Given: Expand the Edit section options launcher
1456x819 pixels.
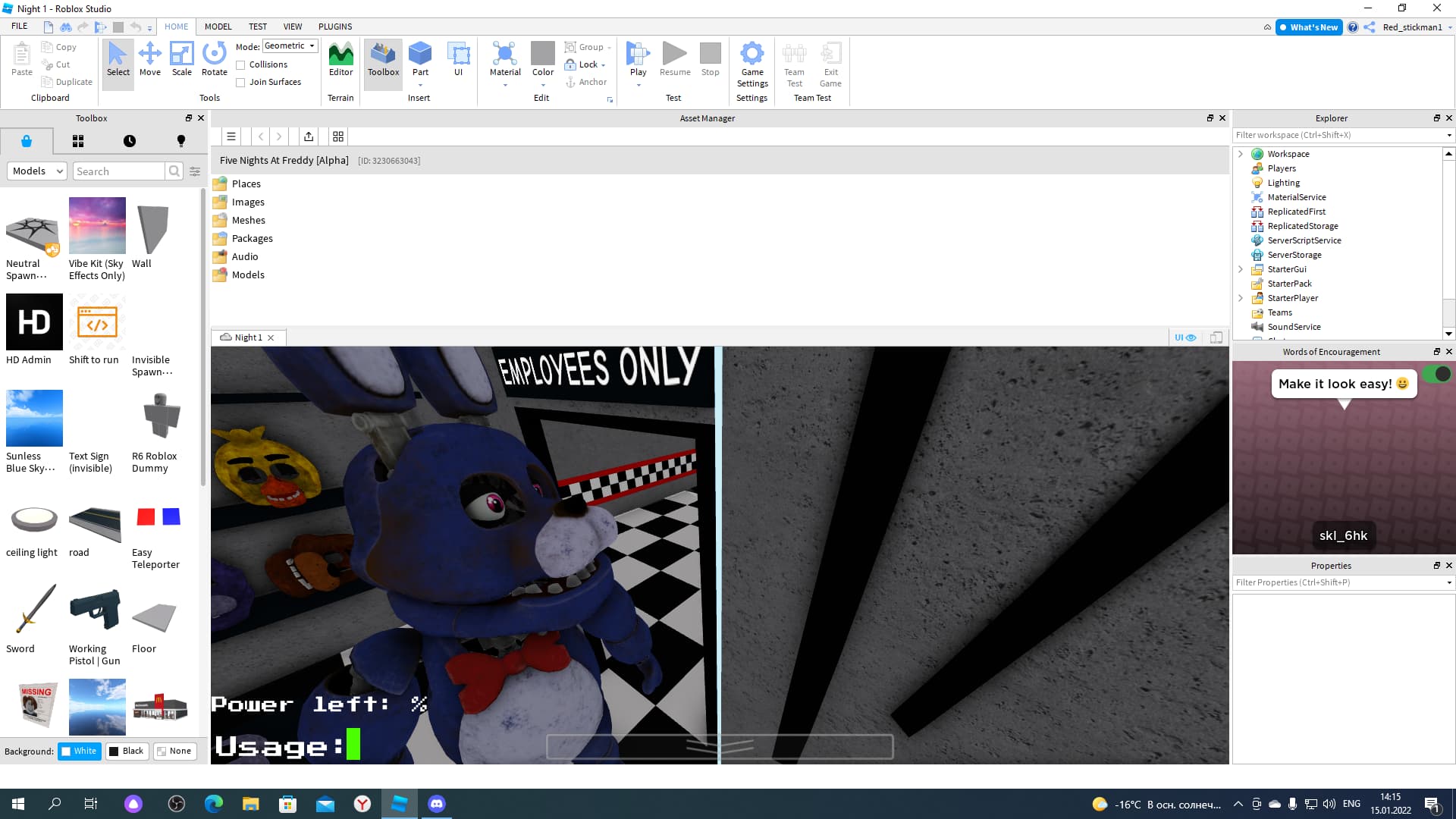Looking at the screenshot, I should coord(610,99).
